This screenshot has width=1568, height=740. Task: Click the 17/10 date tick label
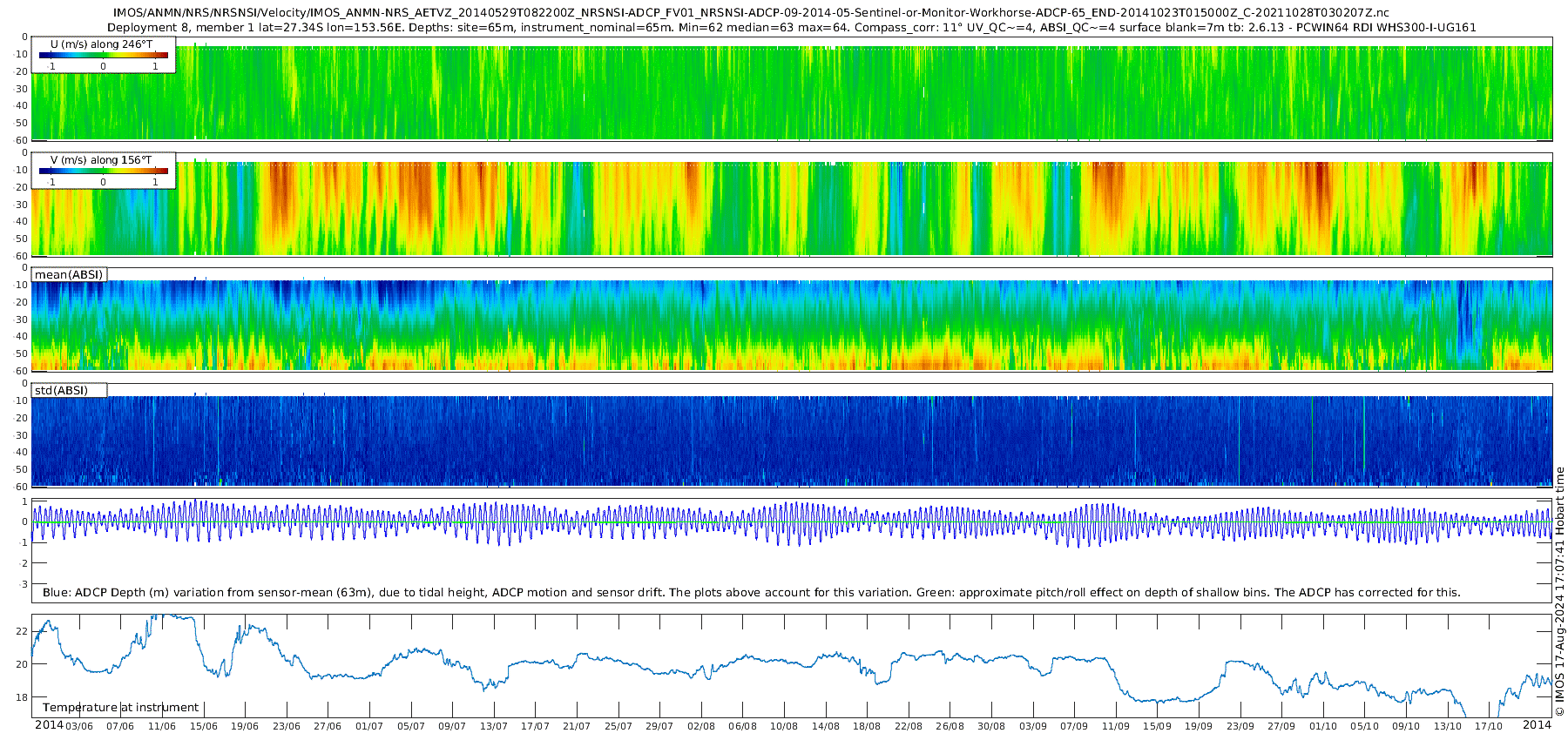(1489, 726)
